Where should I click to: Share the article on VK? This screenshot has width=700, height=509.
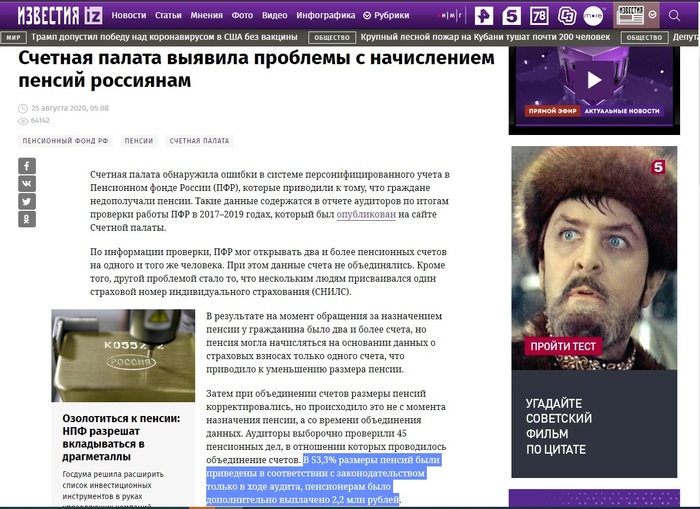27,184
